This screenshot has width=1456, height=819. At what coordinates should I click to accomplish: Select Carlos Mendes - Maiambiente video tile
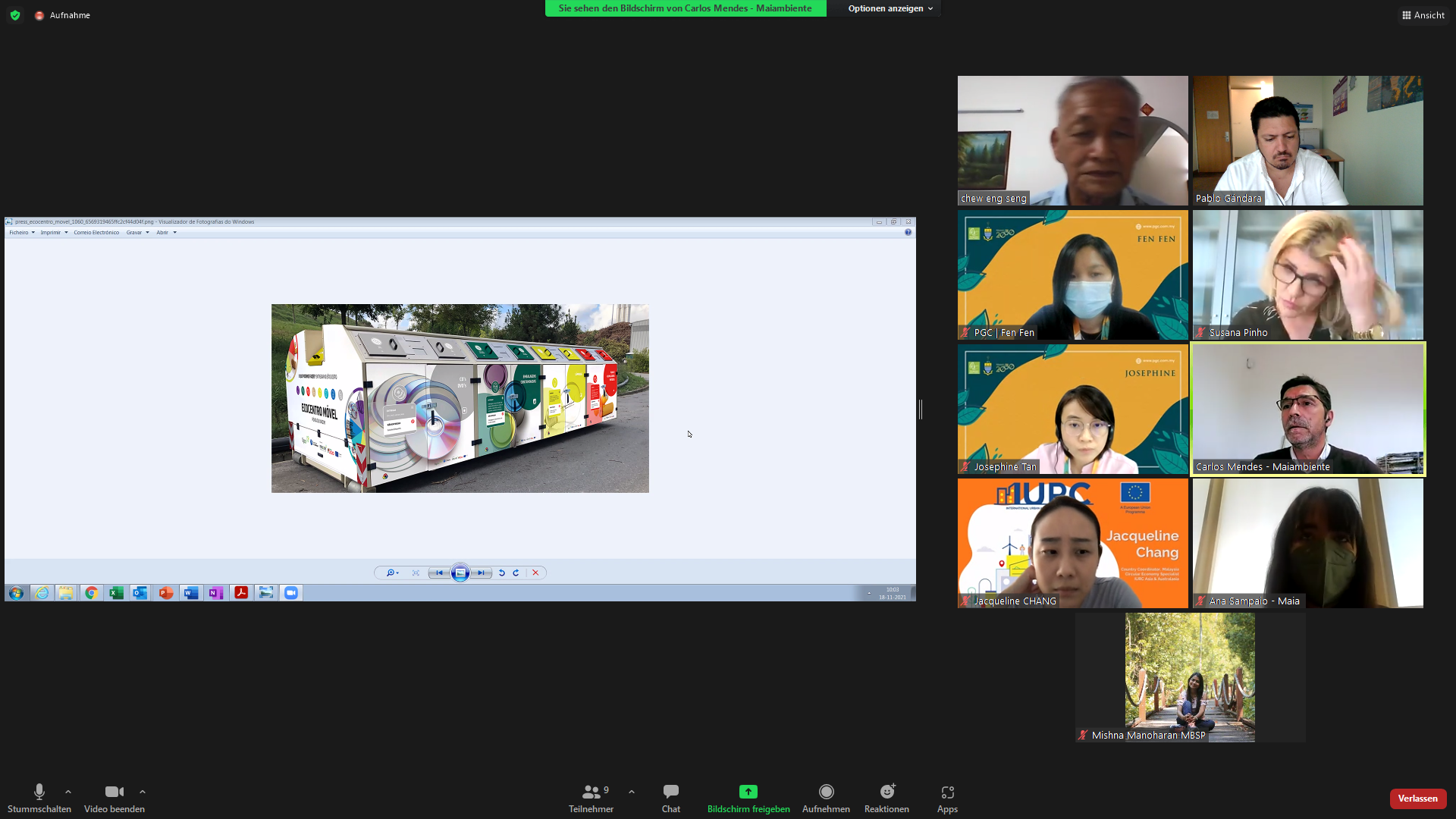(1307, 409)
